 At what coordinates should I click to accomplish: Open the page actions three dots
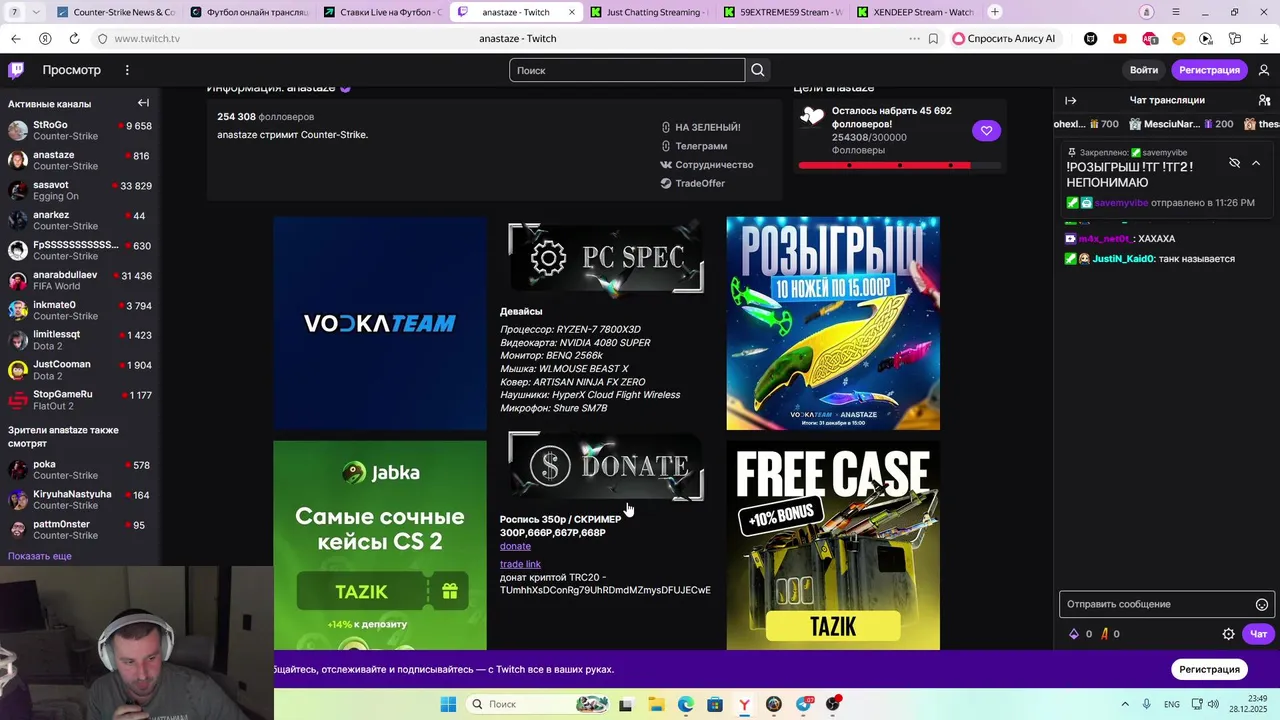(x=914, y=39)
